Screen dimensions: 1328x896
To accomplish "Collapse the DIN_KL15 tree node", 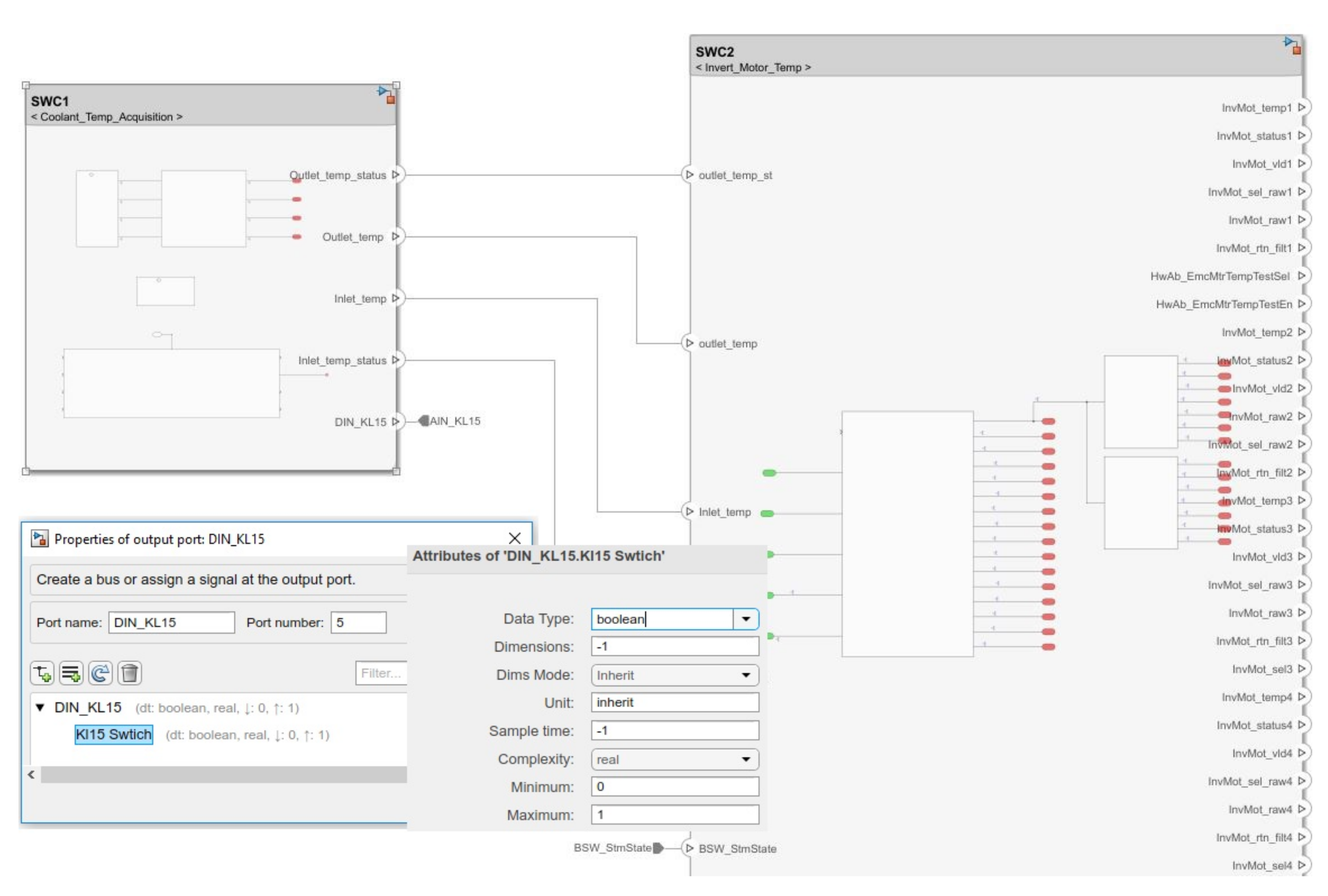I will pyautogui.click(x=40, y=708).
